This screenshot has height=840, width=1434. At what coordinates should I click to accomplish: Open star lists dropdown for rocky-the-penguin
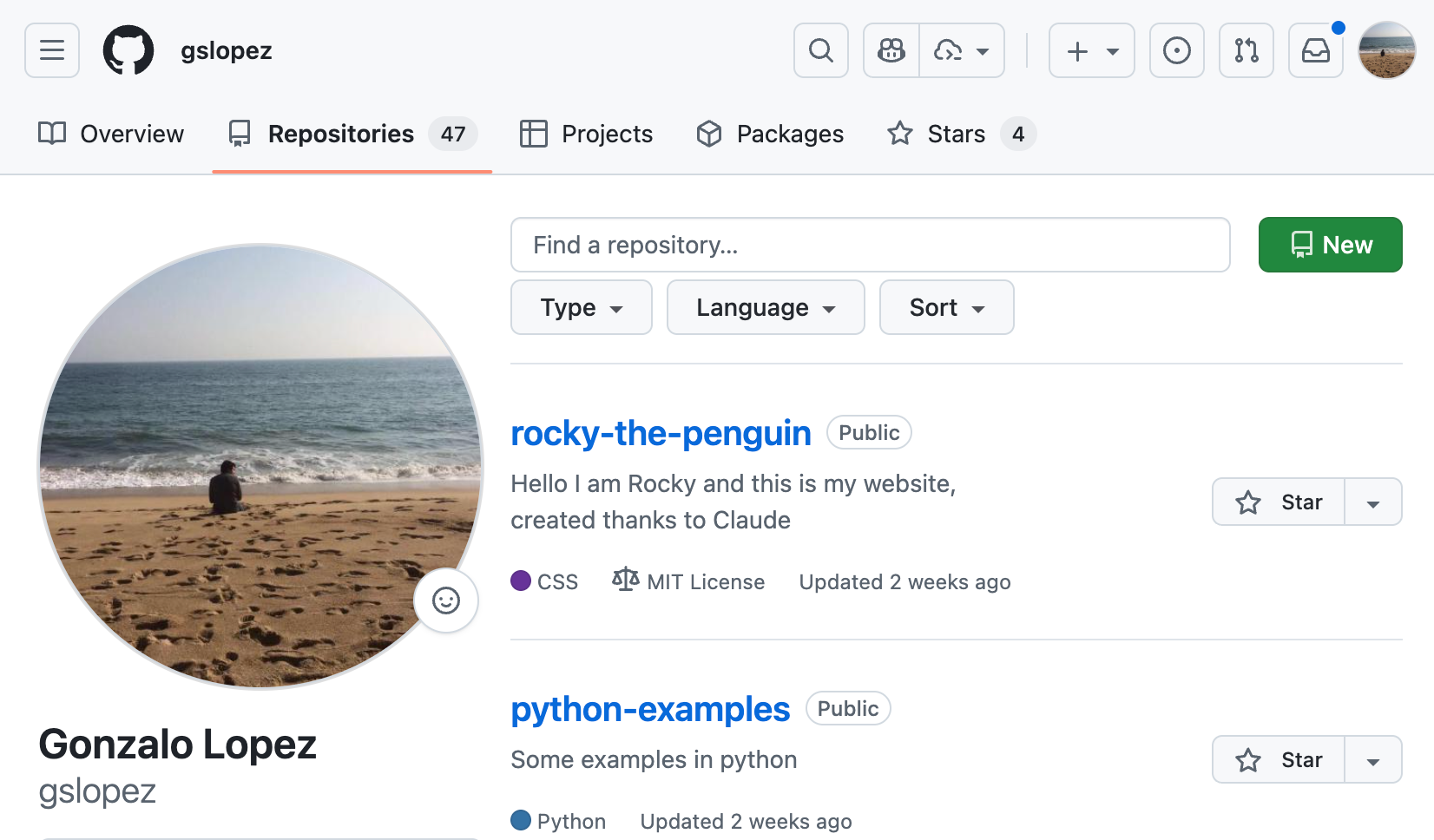click(x=1373, y=502)
